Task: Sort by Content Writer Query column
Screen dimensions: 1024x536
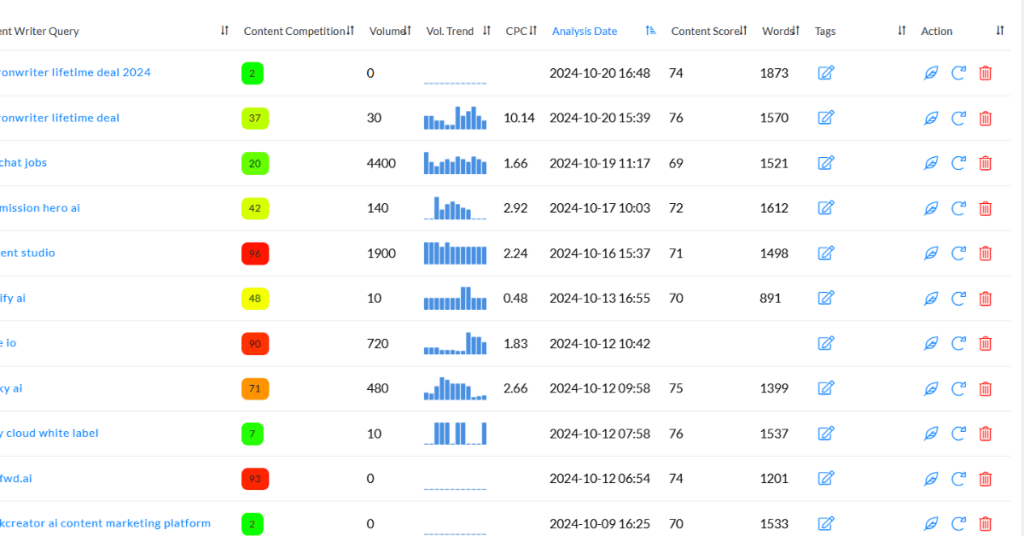Action: pyautogui.click(x=225, y=31)
